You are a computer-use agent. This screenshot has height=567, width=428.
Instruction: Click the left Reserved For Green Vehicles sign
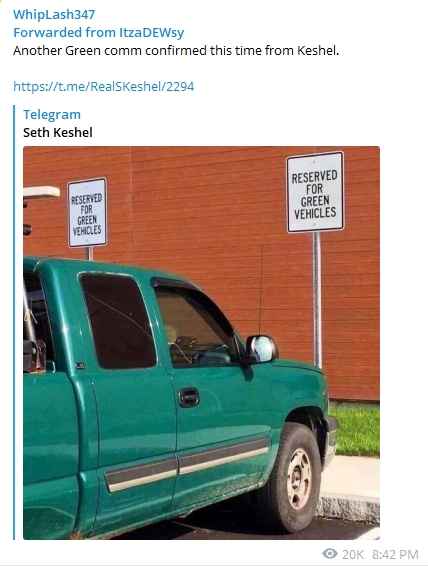point(87,213)
